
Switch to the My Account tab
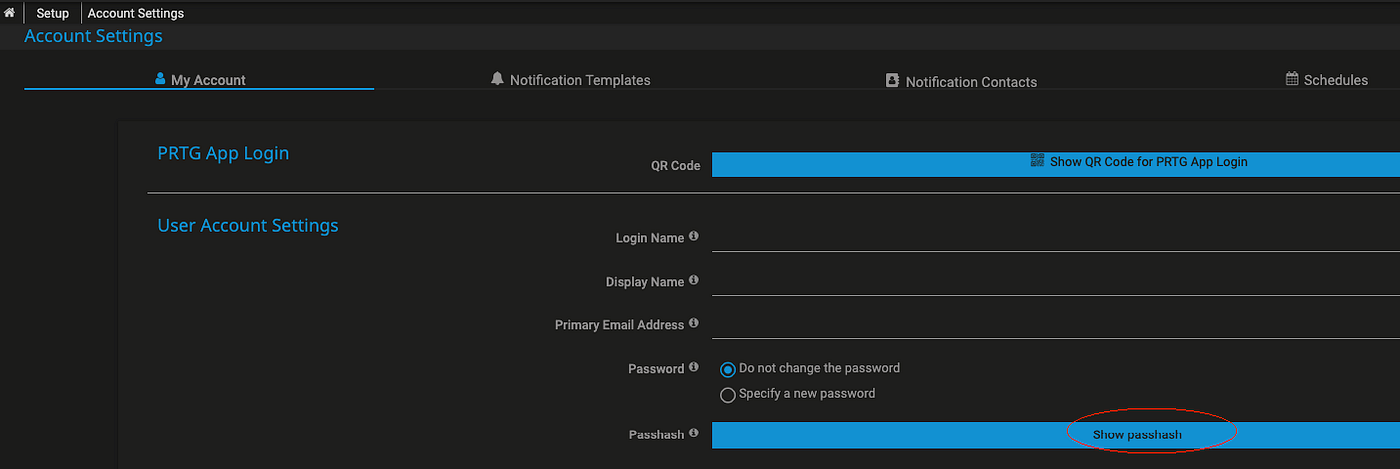[x=199, y=79]
